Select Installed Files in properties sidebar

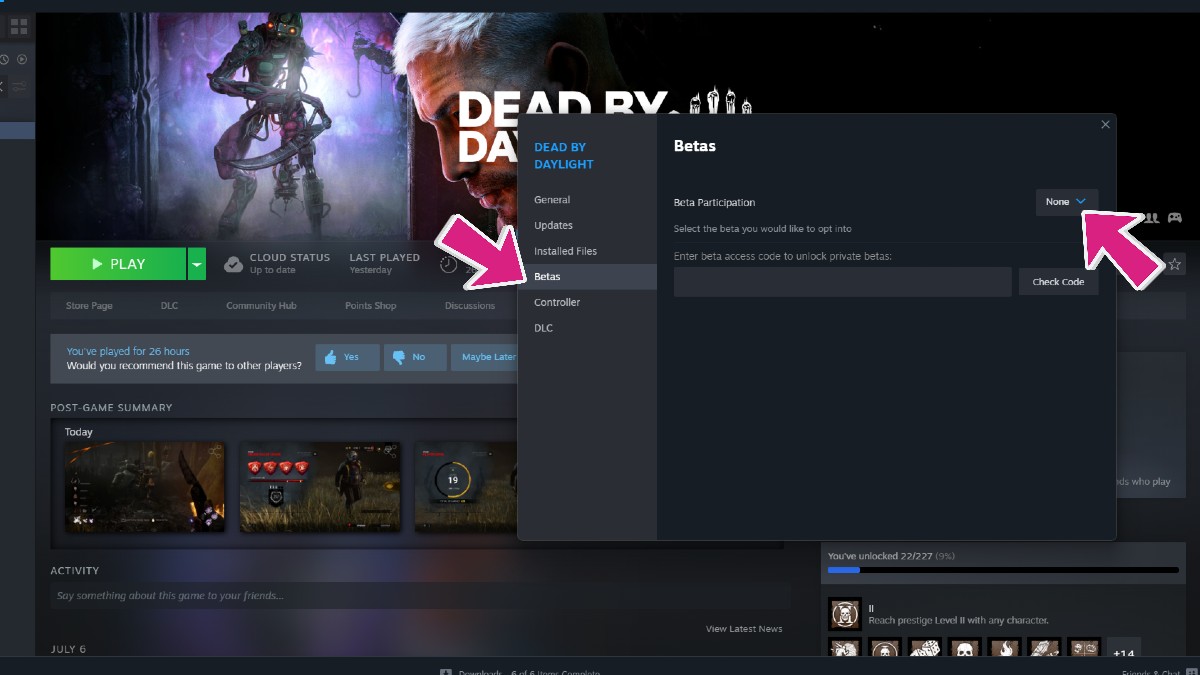(x=587, y=251)
